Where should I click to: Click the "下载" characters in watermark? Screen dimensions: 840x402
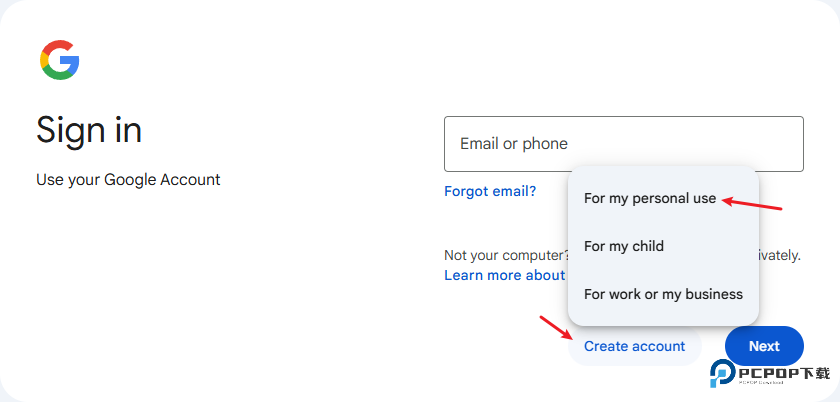[x=815, y=372]
